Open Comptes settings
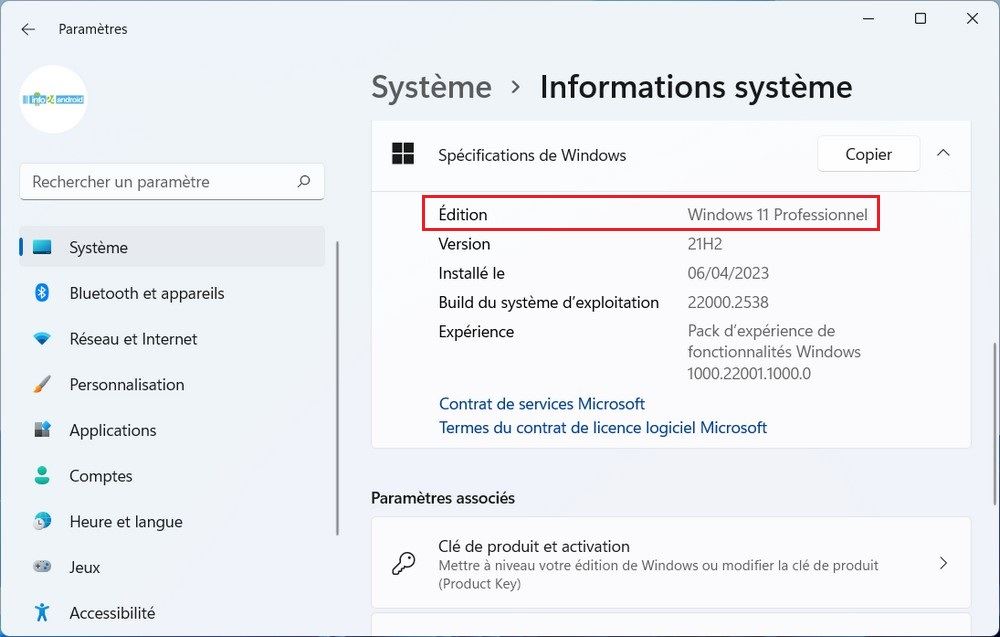This screenshot has width=1000, height=637. click(x=172, y=476)
